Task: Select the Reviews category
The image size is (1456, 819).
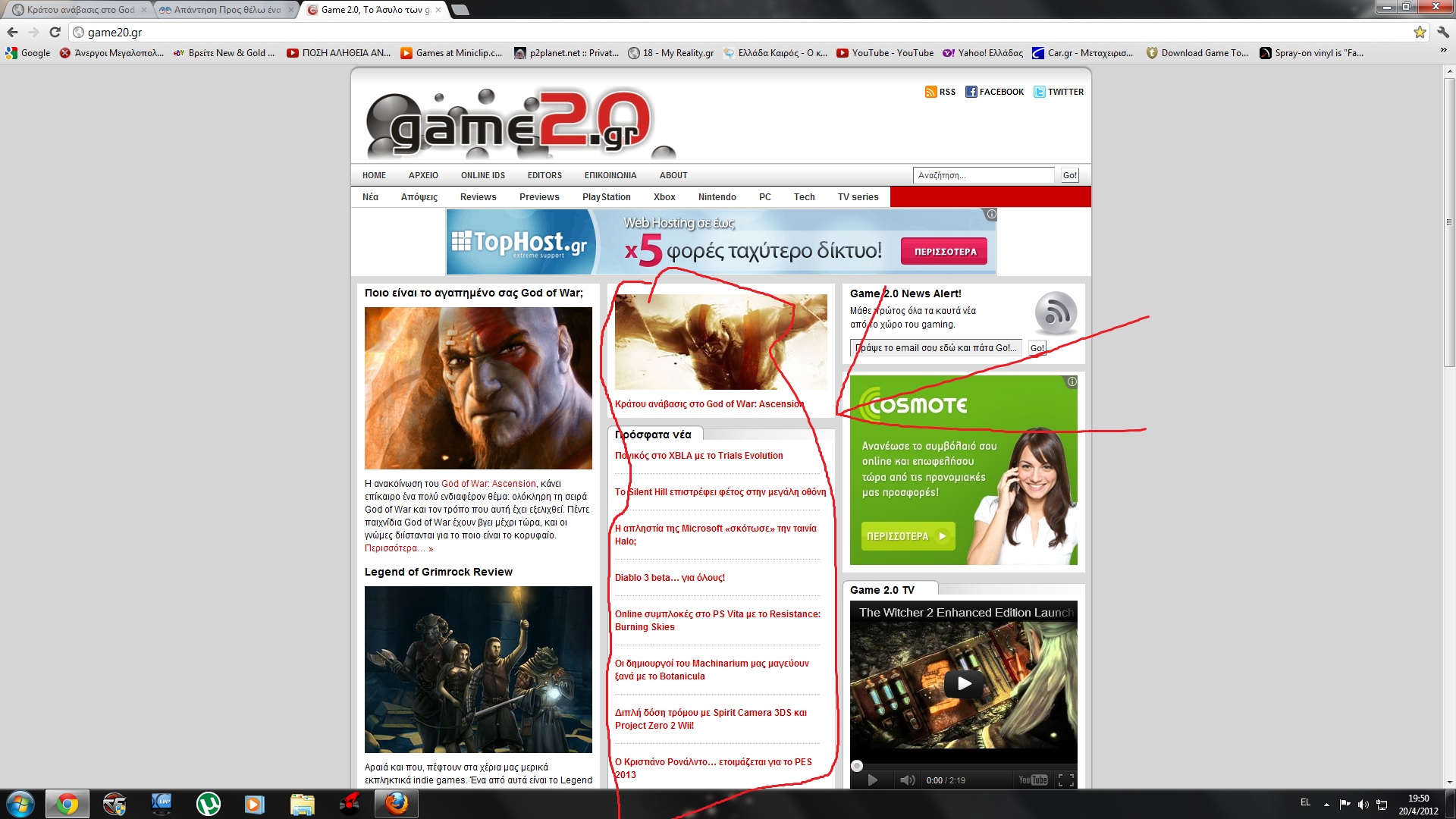Action: pos(478,197)
